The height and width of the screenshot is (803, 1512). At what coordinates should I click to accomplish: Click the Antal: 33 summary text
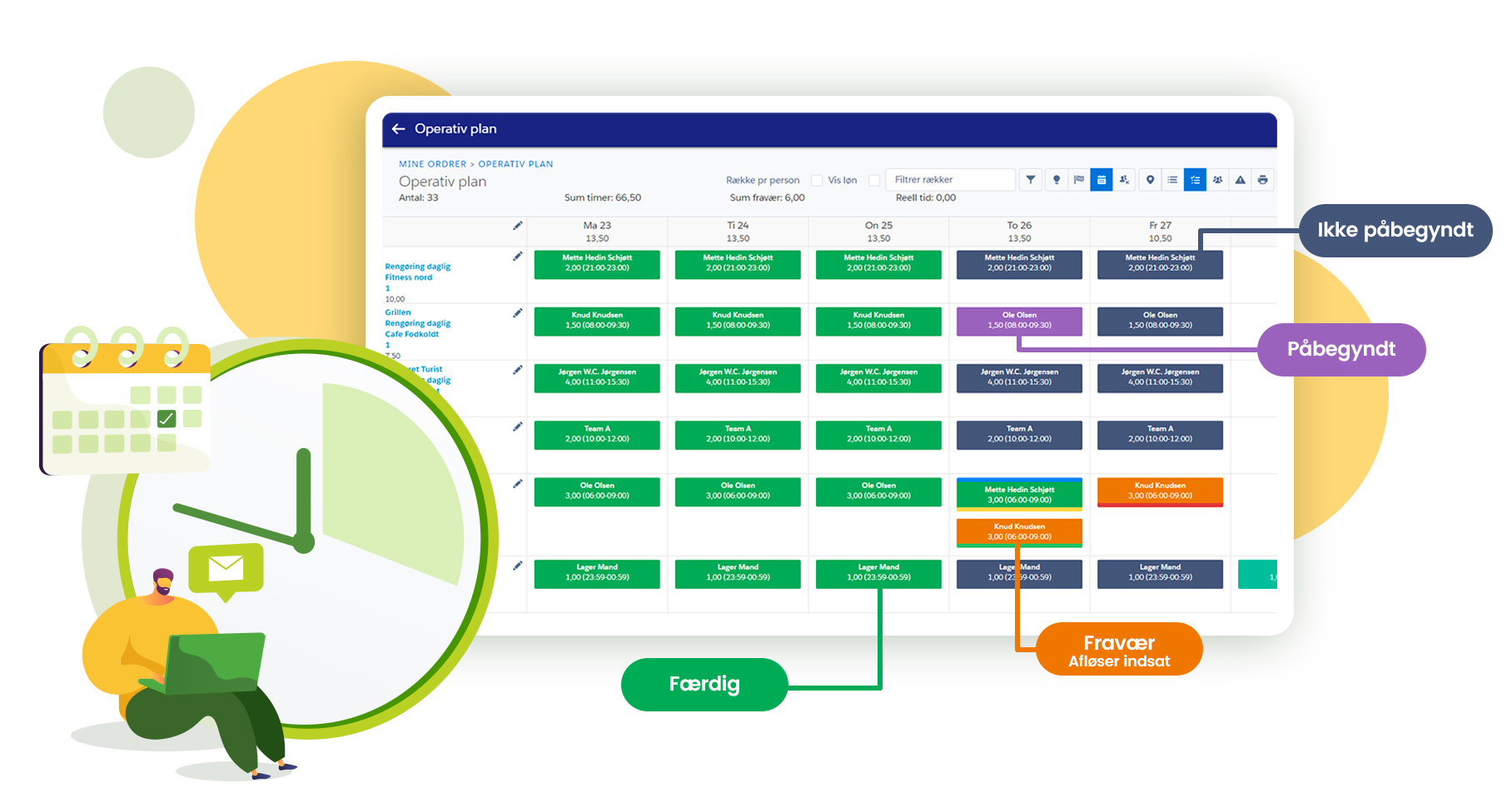[418, 198]
